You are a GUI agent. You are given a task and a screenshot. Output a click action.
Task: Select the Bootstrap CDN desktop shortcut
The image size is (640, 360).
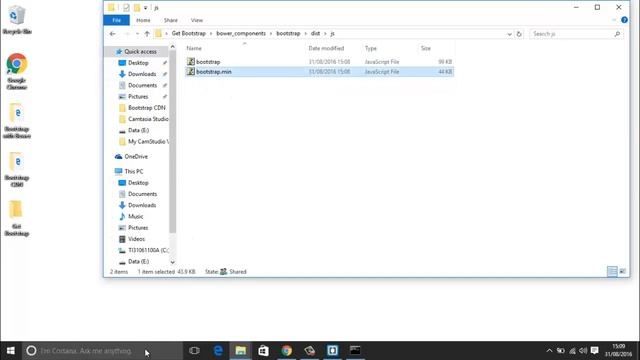click(17, 170)
